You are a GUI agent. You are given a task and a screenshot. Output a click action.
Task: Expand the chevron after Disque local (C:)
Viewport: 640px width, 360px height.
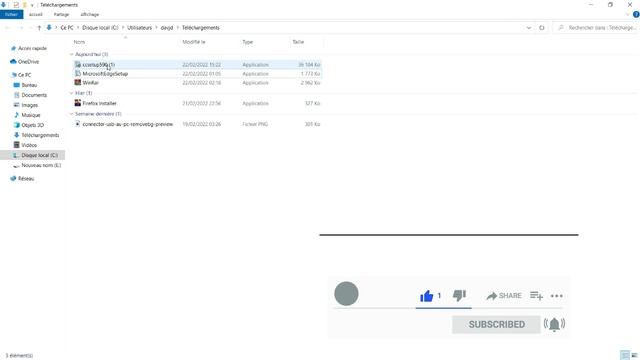pyautogui.click(x=123, y=28)
